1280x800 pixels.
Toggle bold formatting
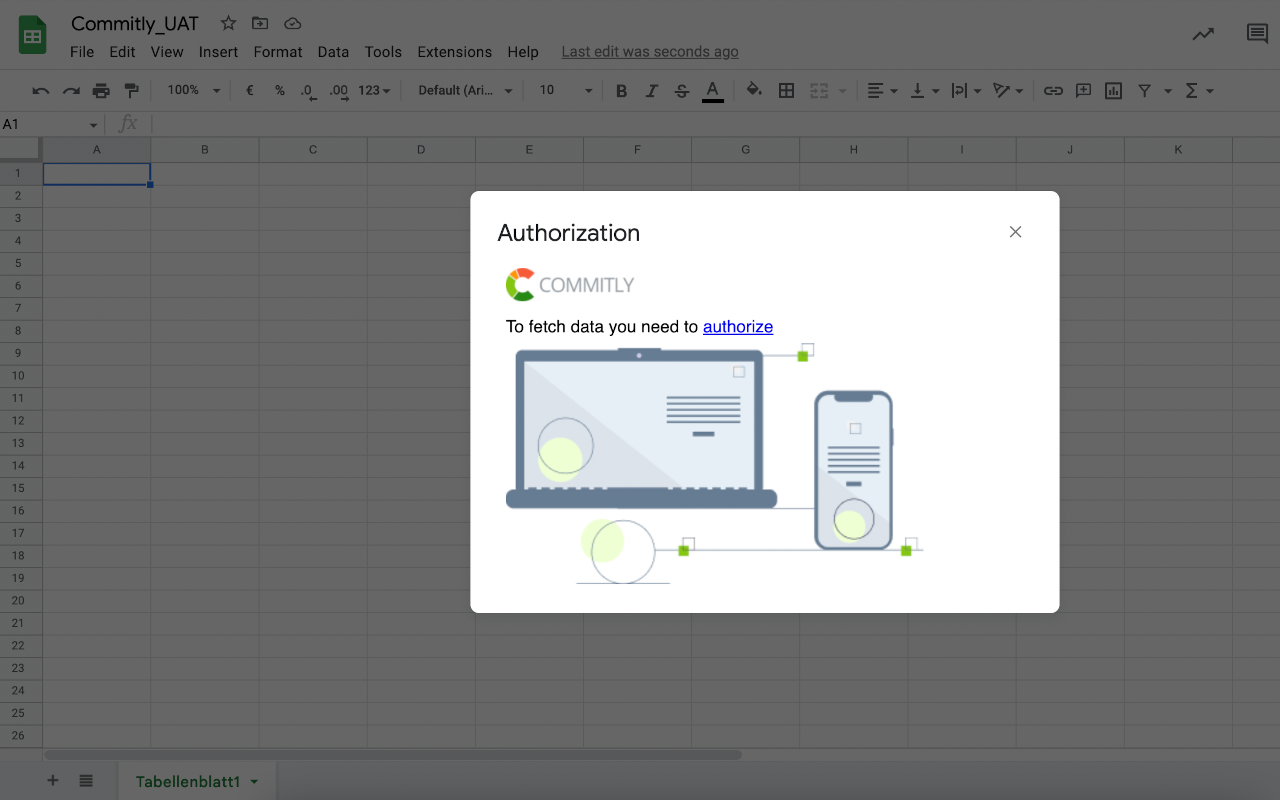tap(621, 91)
